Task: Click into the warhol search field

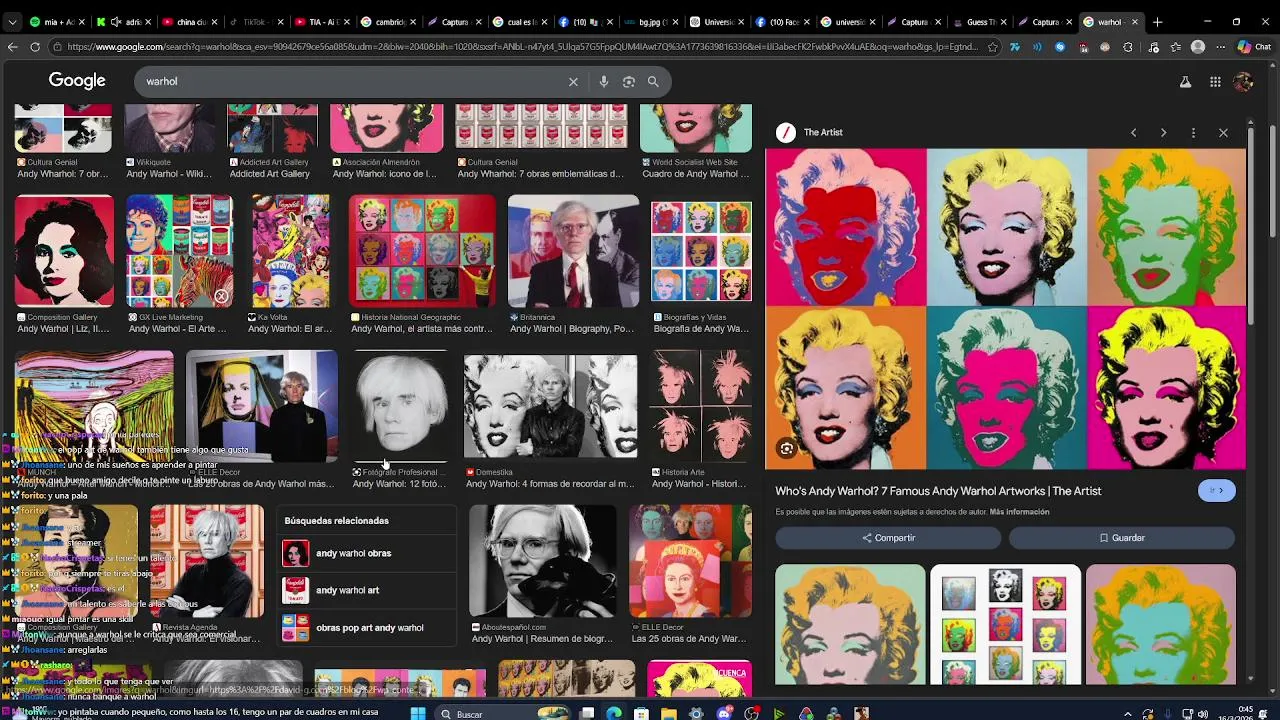Action: click(350, 82)
